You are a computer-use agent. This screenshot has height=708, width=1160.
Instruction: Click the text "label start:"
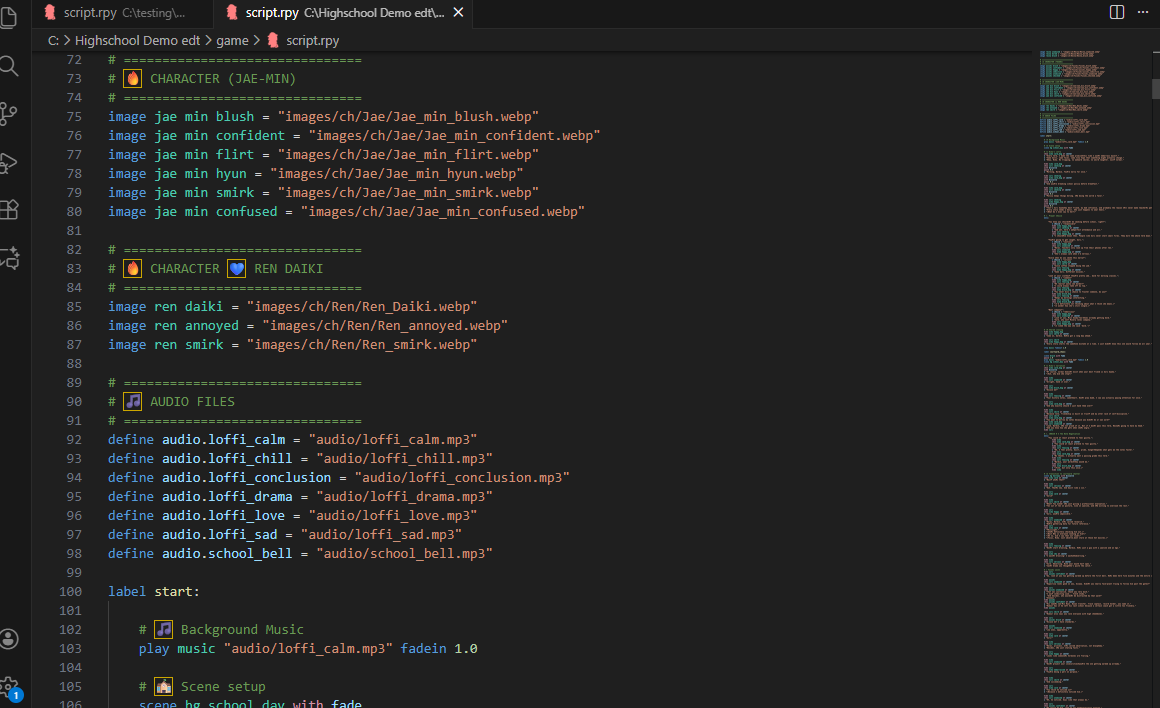(154, 592)
